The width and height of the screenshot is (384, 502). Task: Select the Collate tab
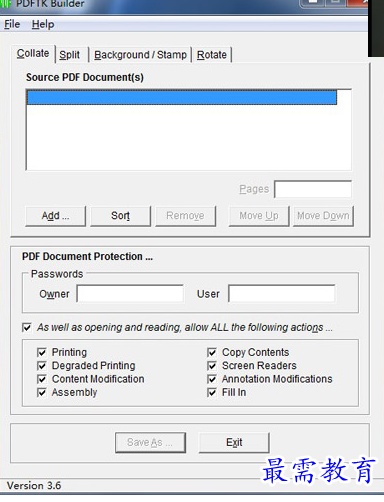click(33, 53)
